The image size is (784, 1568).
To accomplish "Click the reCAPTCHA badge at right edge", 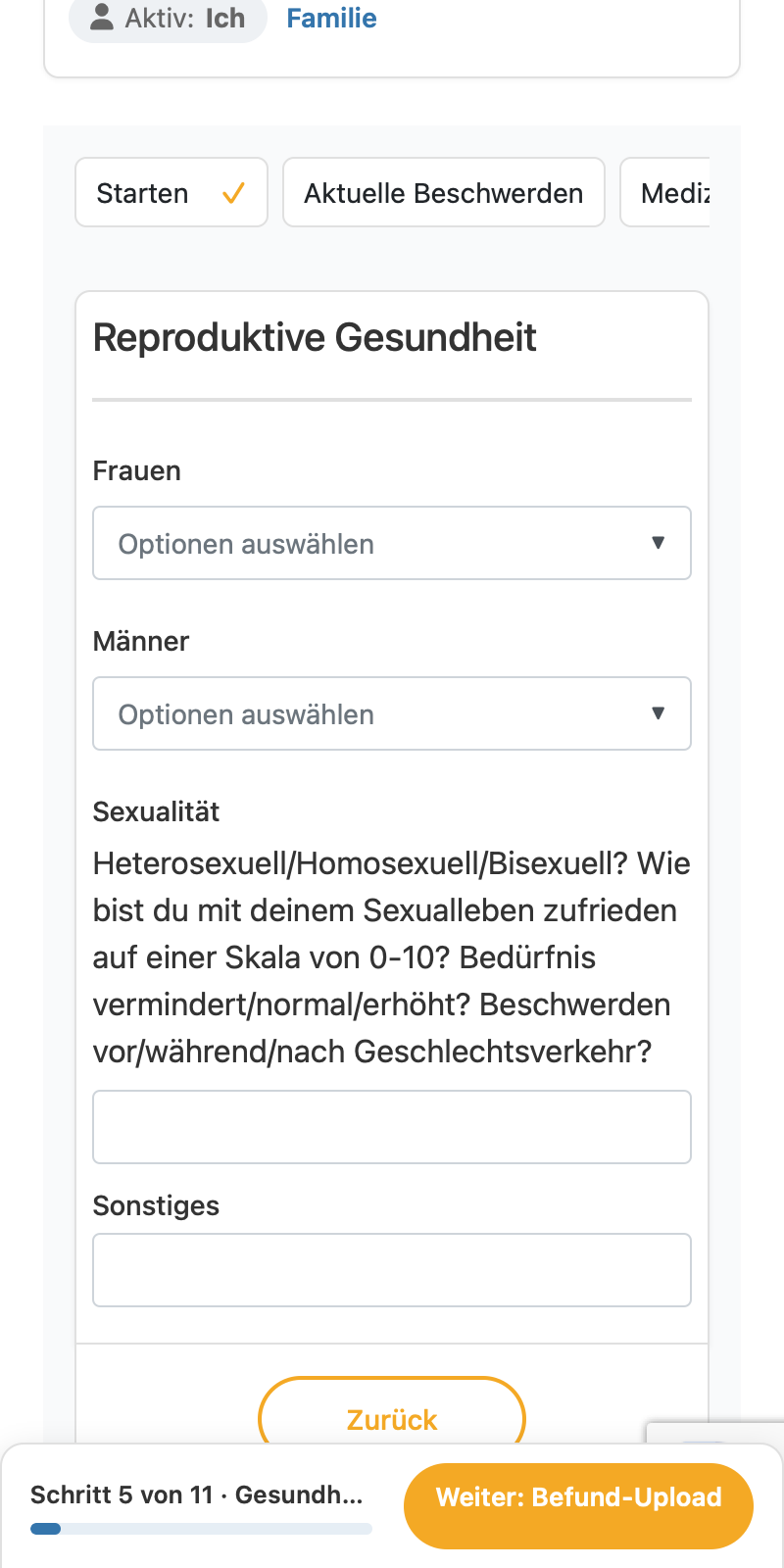I will point(715,1432).
